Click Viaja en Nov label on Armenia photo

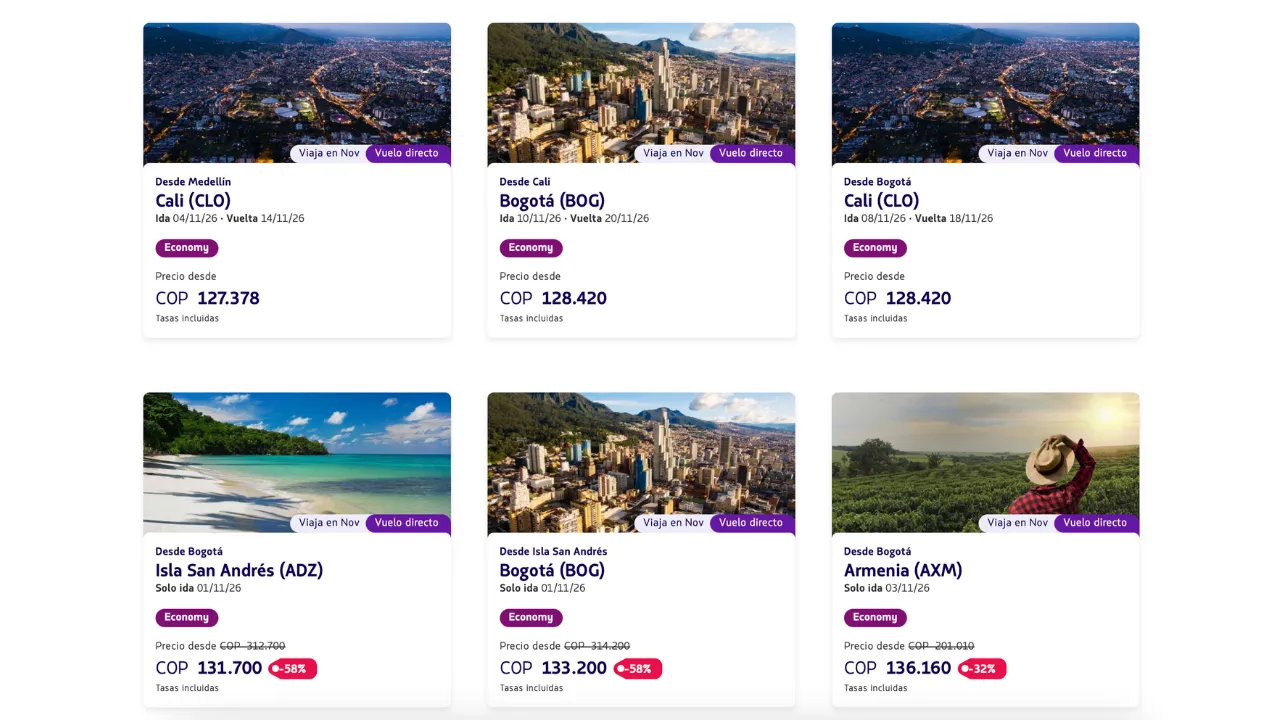point(1017,523)
